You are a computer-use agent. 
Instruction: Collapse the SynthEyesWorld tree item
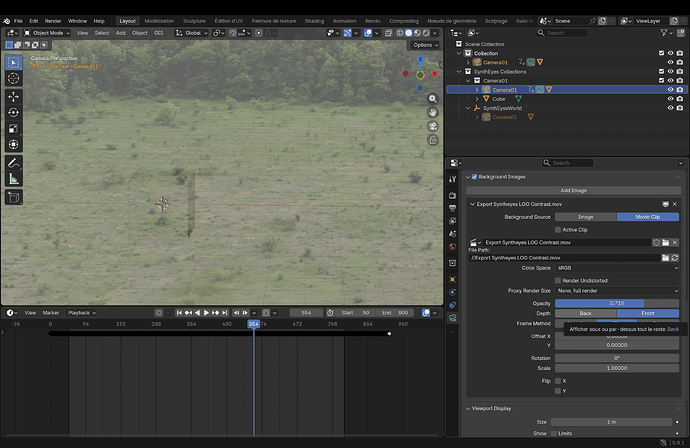coord(468,108)
